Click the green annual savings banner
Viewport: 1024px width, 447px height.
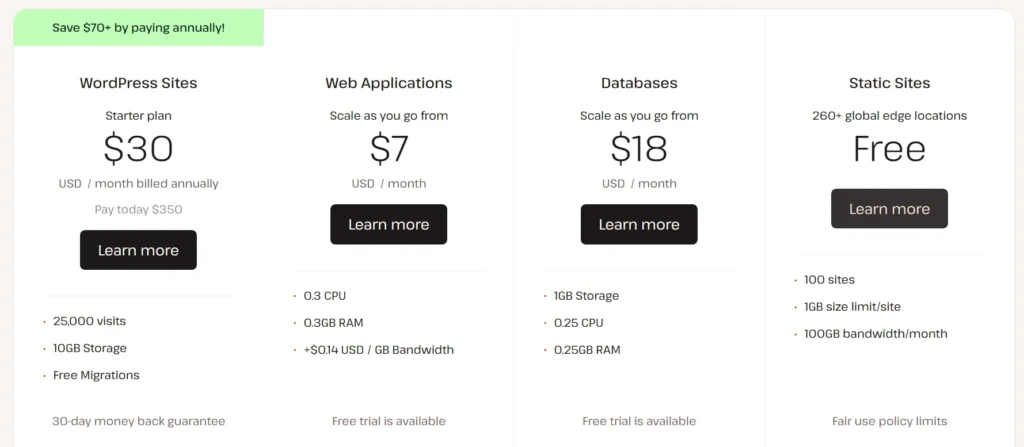coord(139,28)
